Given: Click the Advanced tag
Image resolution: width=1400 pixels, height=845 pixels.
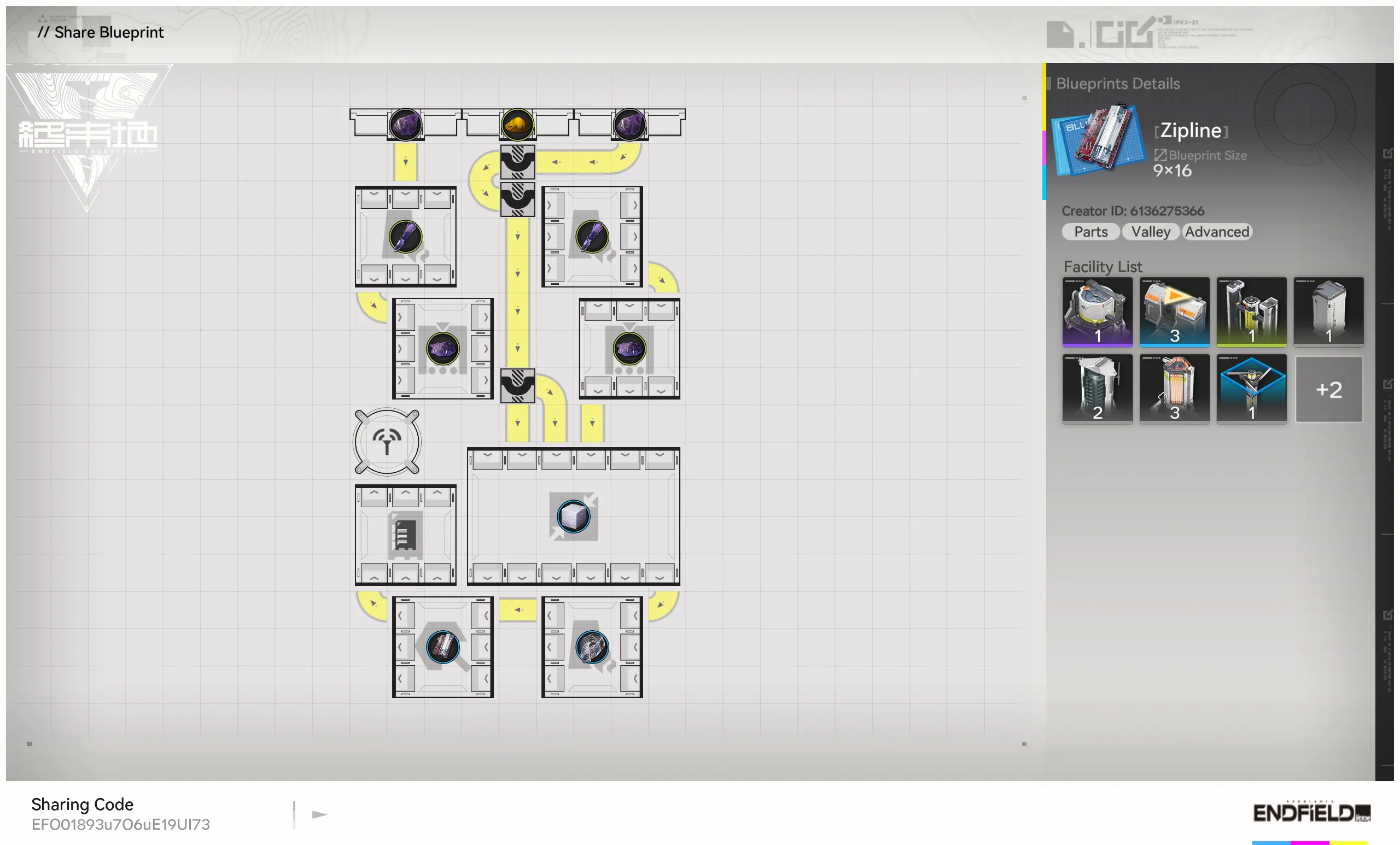Looking at the screenshot, I should tap(1217, 232).
